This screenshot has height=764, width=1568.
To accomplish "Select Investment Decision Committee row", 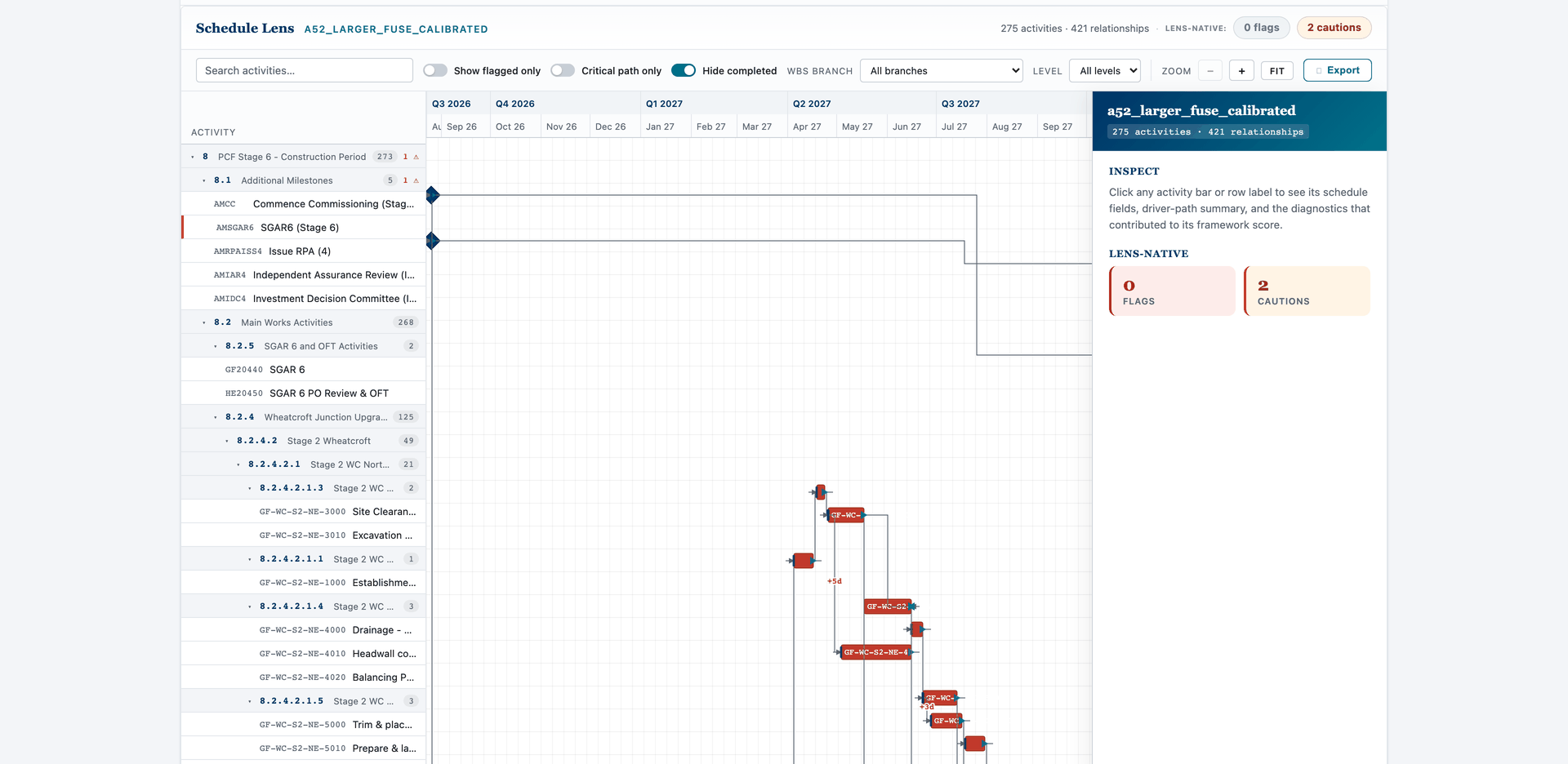I will coord(303,299).
